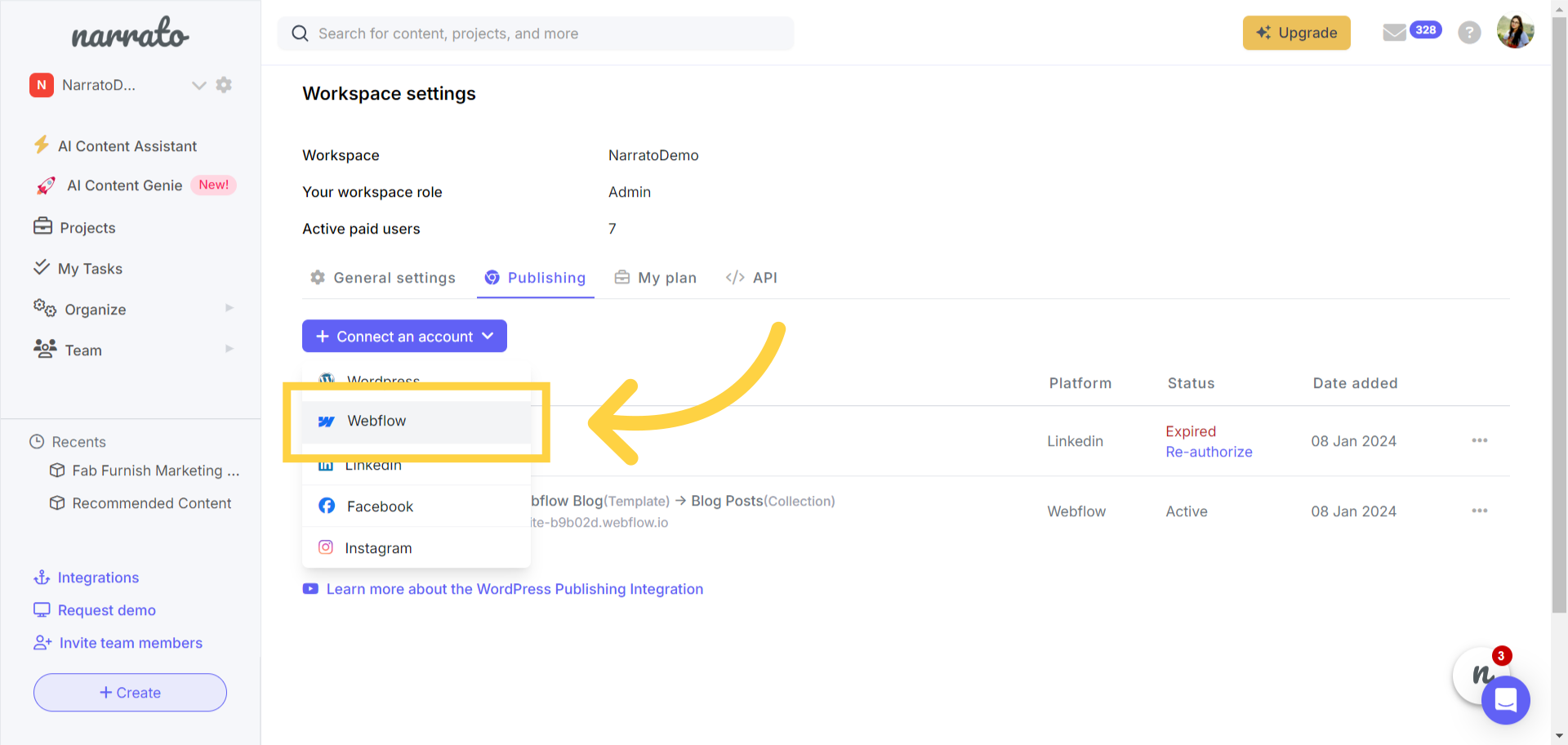Click the Invite team members icon

click(x=42, y=643)
